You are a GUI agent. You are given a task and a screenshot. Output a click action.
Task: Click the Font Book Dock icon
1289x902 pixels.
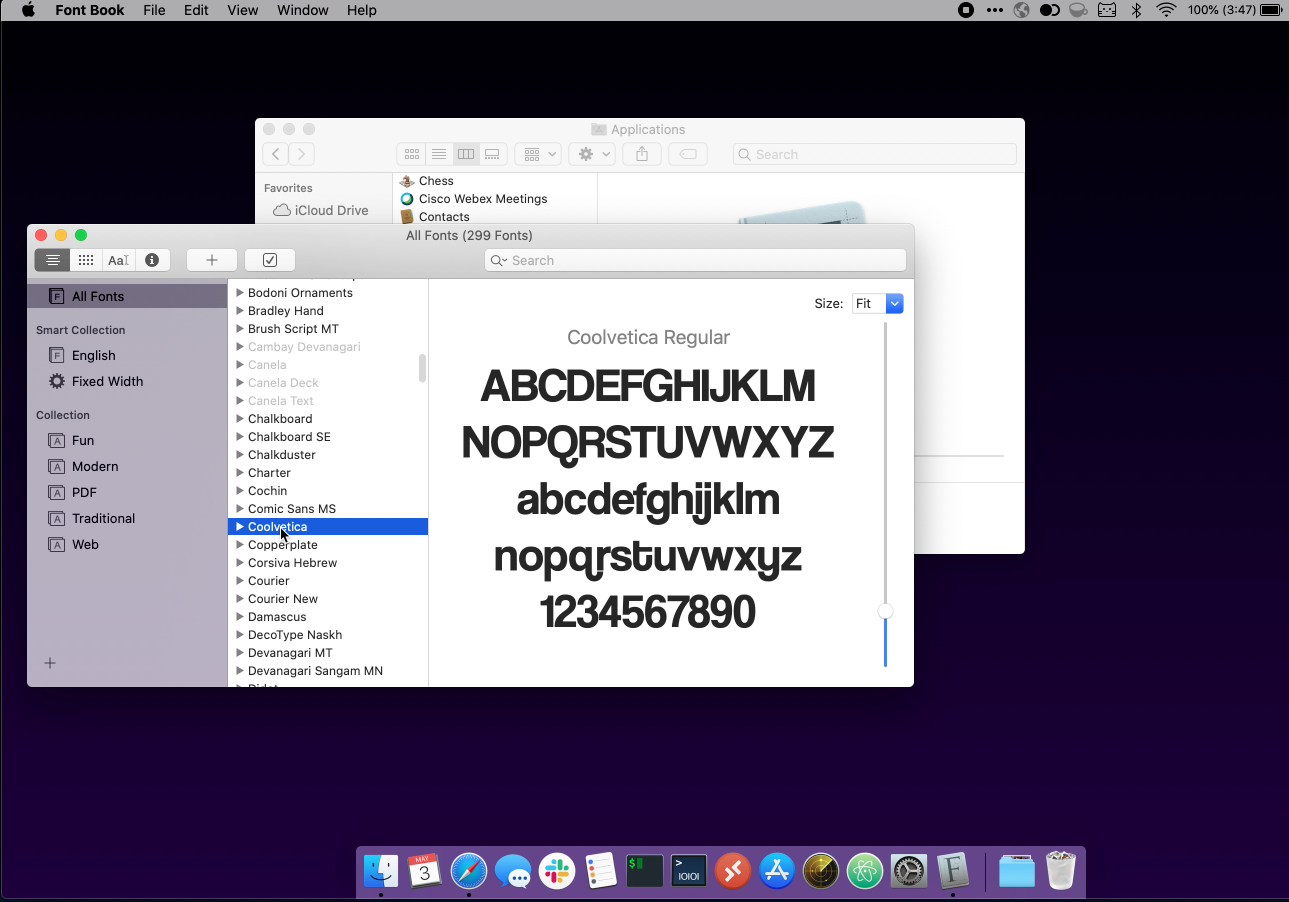(953, 871)
